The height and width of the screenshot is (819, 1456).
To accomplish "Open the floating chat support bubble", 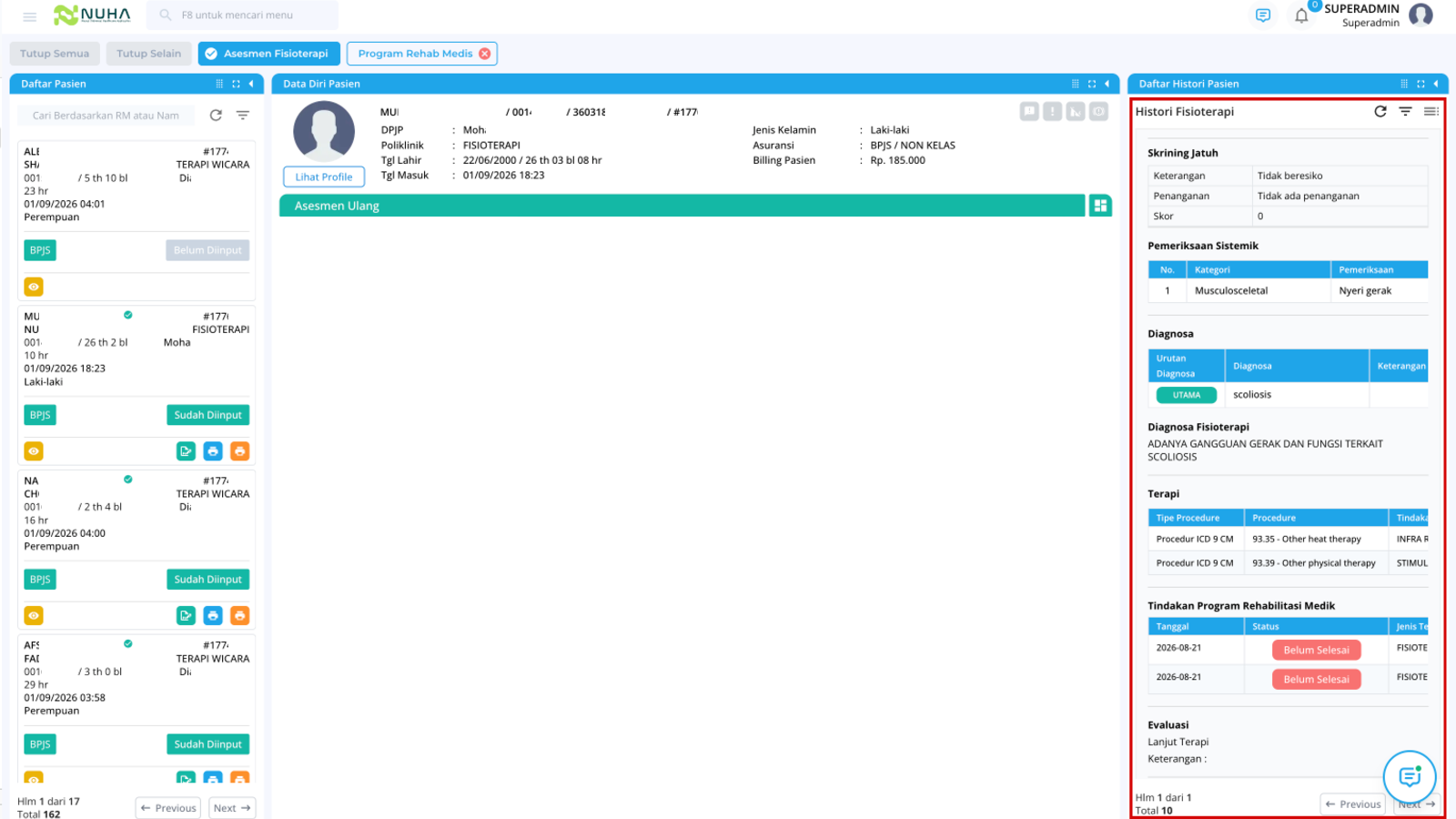I will tap(1410, 776).
